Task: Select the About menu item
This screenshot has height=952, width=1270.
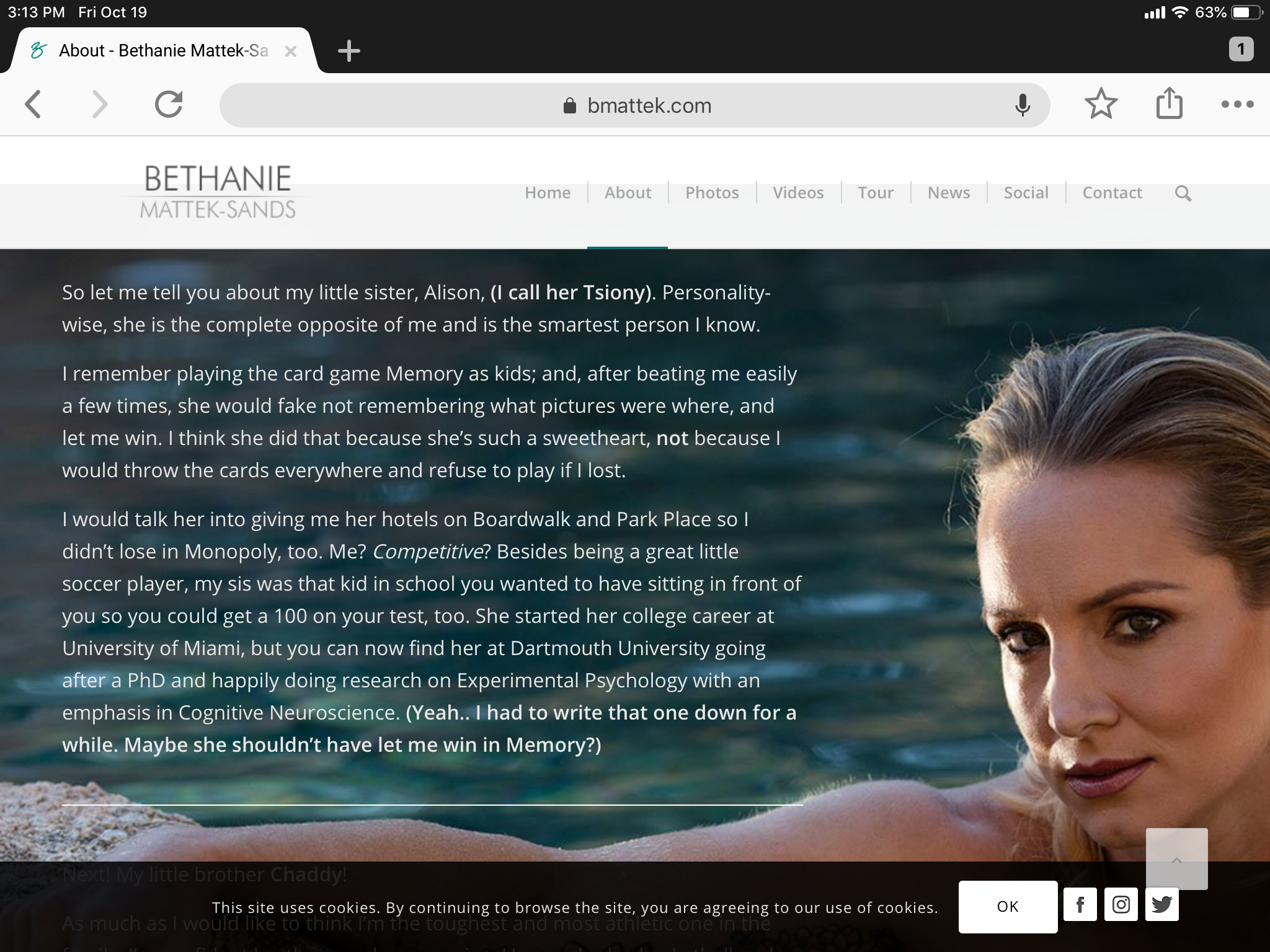Action: [x=628, y=193]
